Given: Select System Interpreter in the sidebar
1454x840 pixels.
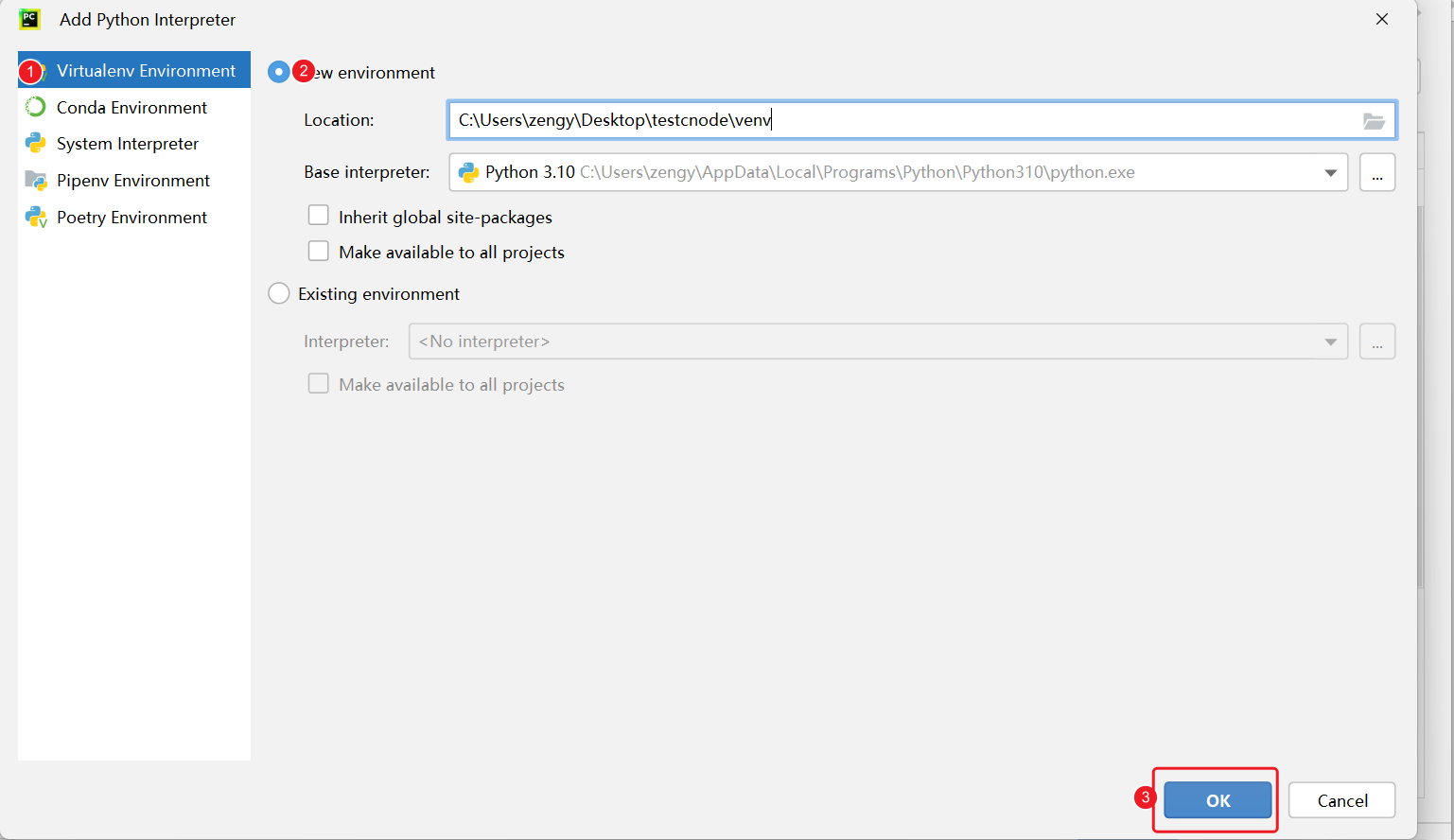Looking at the screenshot, I should [134, 144].
